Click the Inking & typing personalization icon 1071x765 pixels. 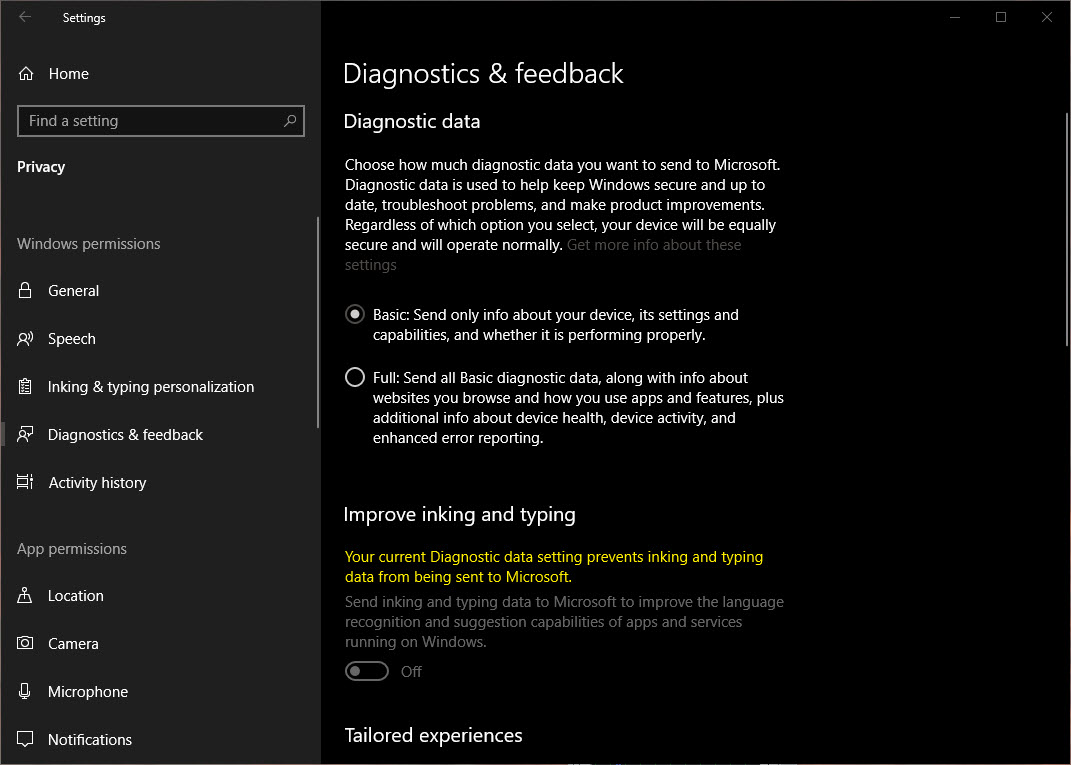tap(26, 387)
